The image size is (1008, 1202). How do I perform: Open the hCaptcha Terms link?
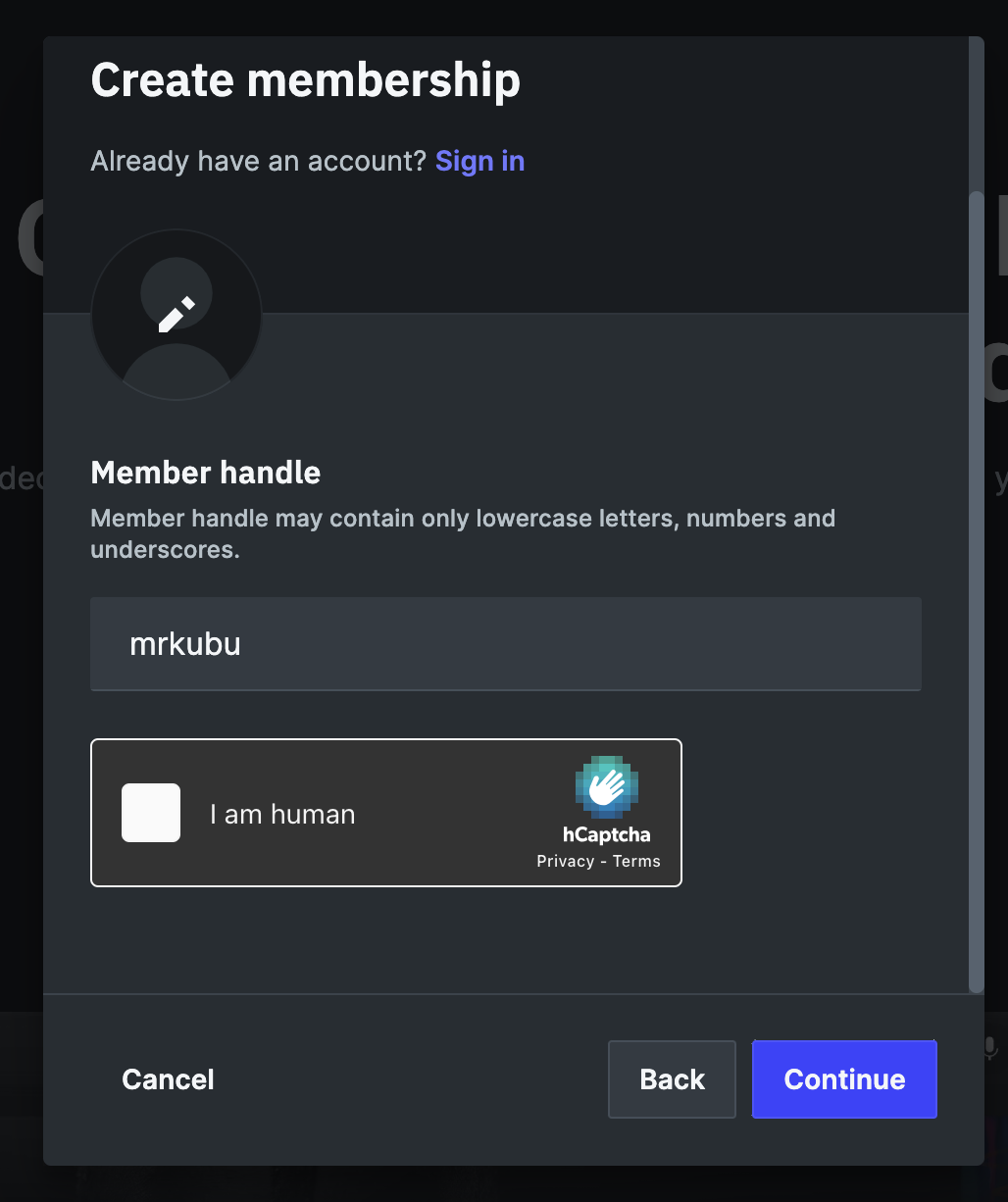(x=637, y=861)
